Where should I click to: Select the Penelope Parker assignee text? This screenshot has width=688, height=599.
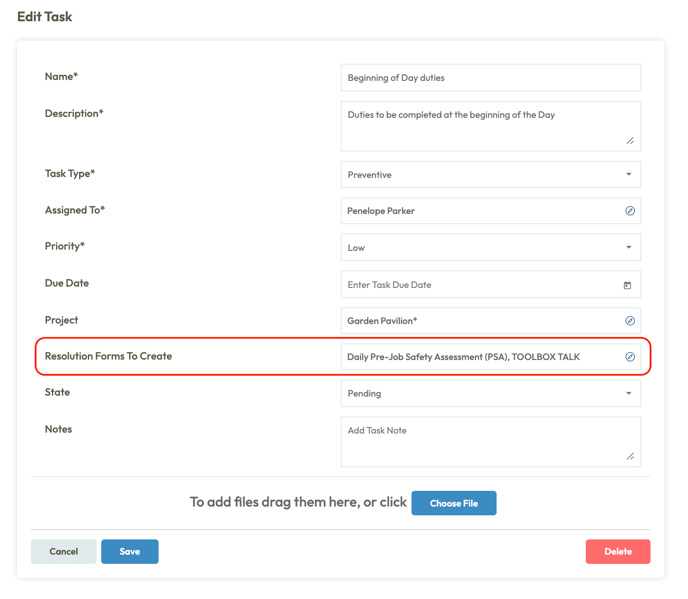click(381, 211)
